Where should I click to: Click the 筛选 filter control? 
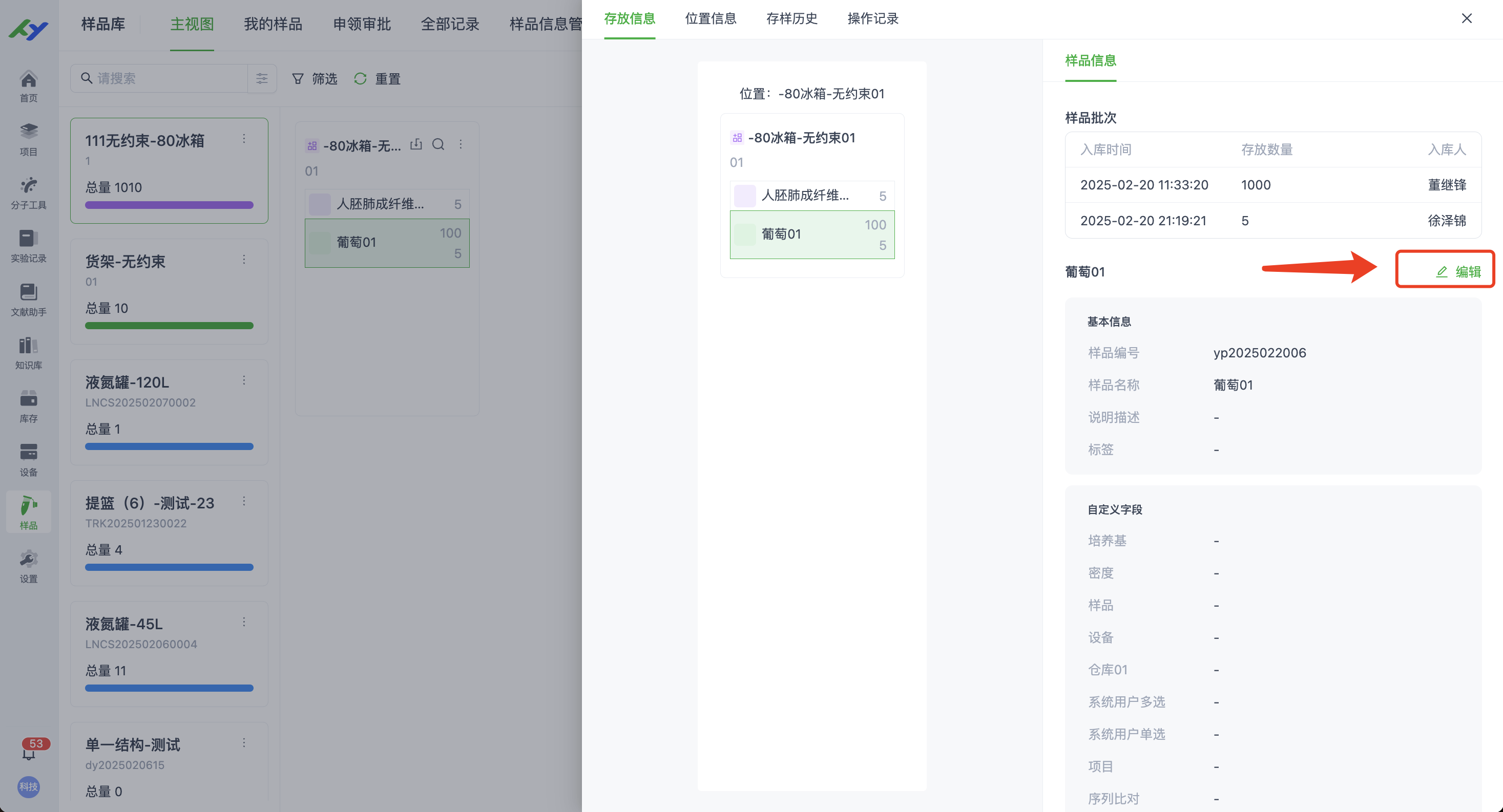[x=315, y=79]
